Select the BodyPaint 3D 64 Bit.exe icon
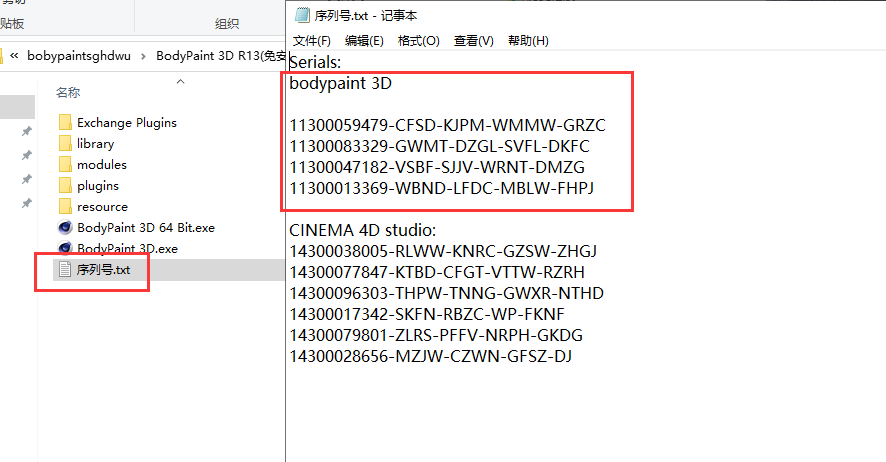Viewport: 886px width, 462px height. tap(65, 227)
